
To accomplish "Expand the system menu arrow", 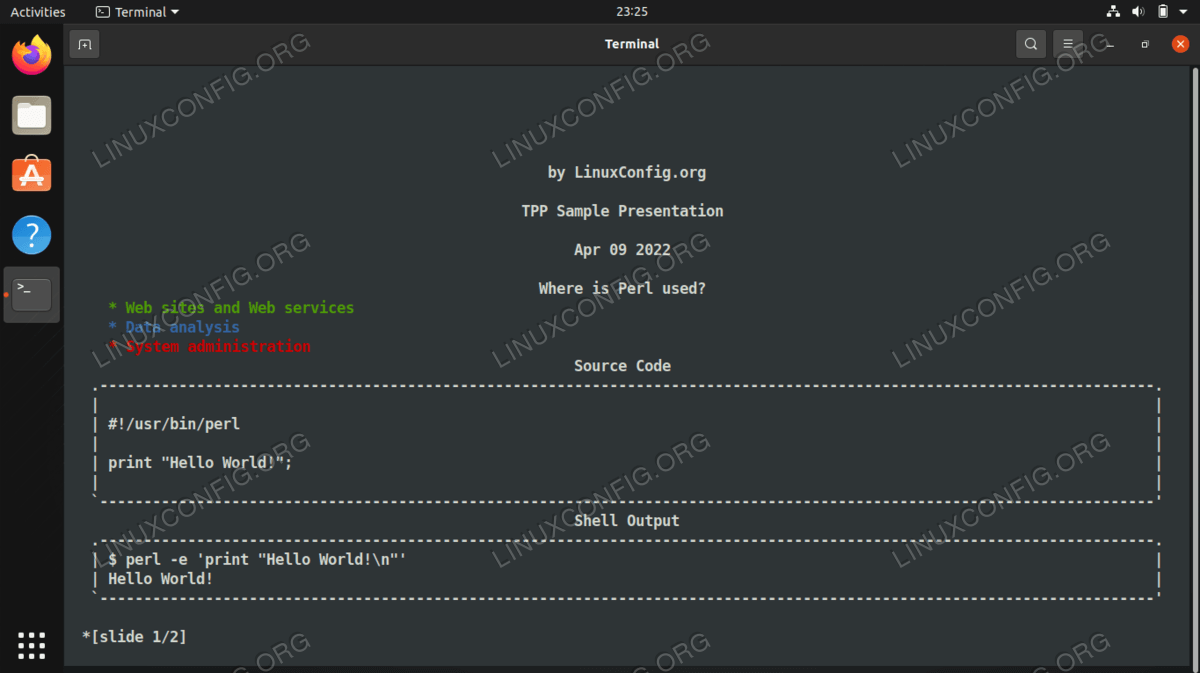I will click(1183, 12).
